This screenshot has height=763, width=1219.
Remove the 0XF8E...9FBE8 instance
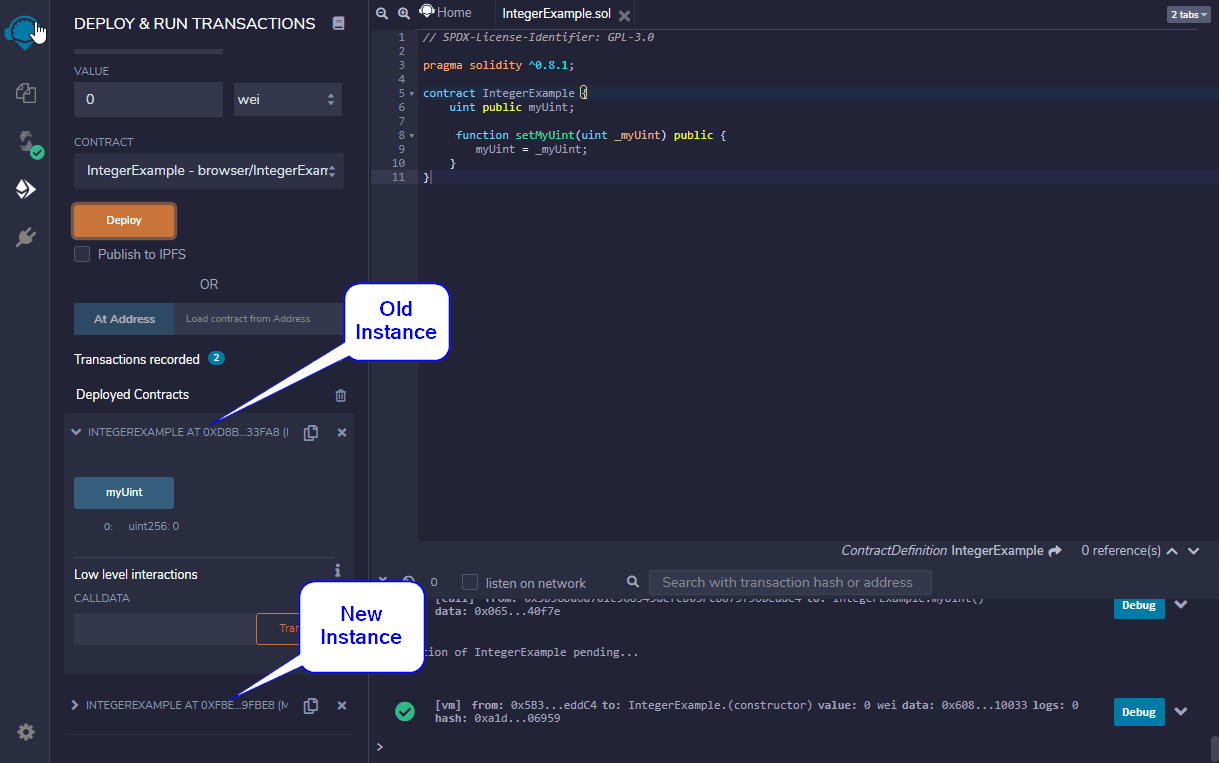pyautogui.click(x=341, y=705)
